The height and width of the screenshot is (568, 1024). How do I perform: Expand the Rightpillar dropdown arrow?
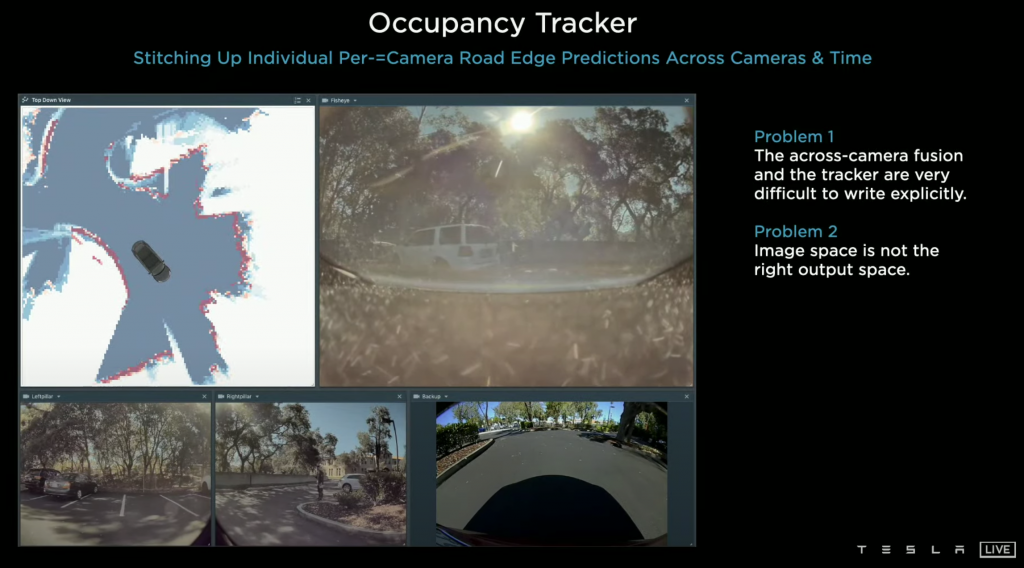tap(257, 397)
